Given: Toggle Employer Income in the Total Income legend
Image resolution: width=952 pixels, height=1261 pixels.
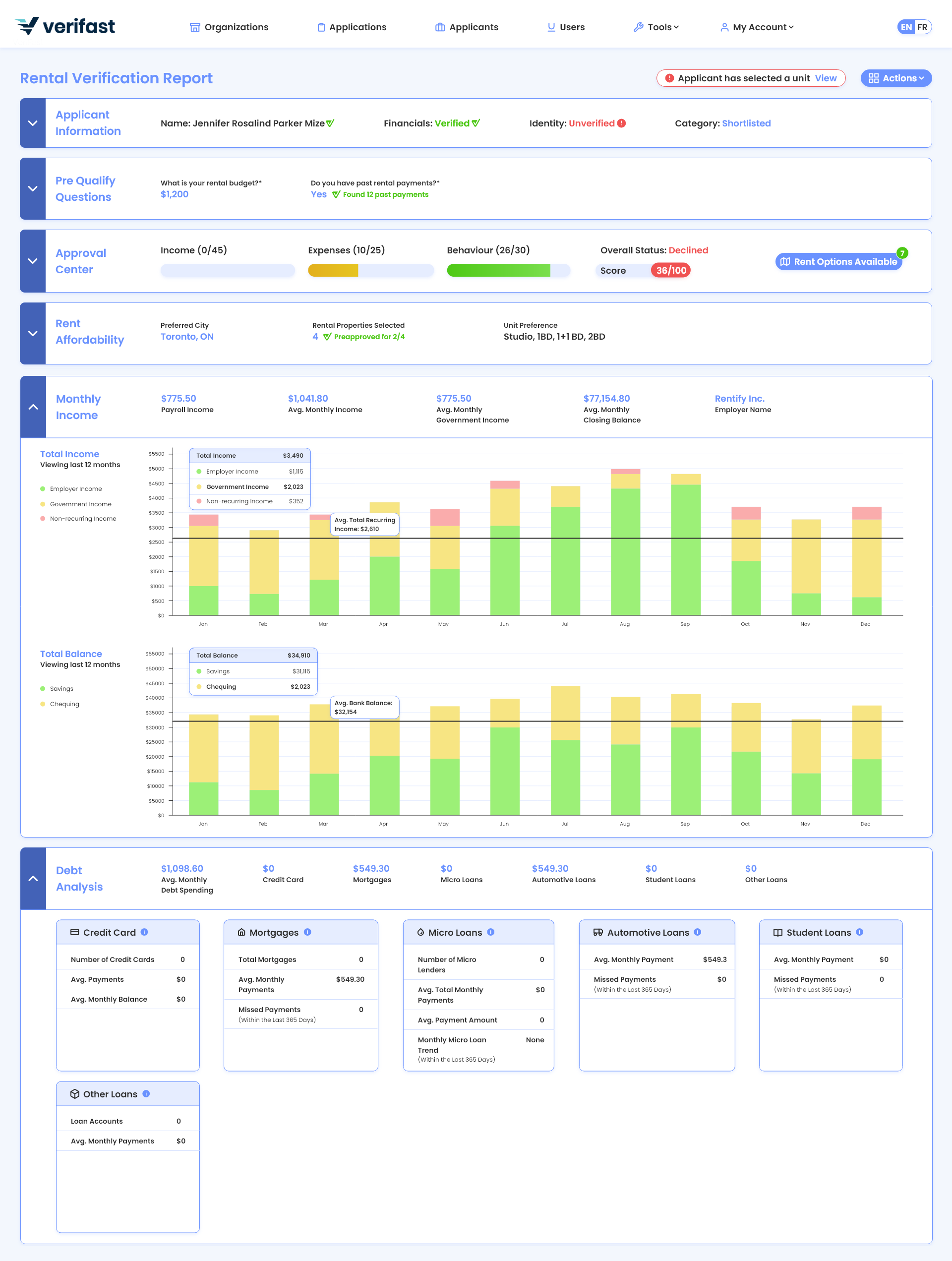Looking at the screenshot, I should point(75,488).
